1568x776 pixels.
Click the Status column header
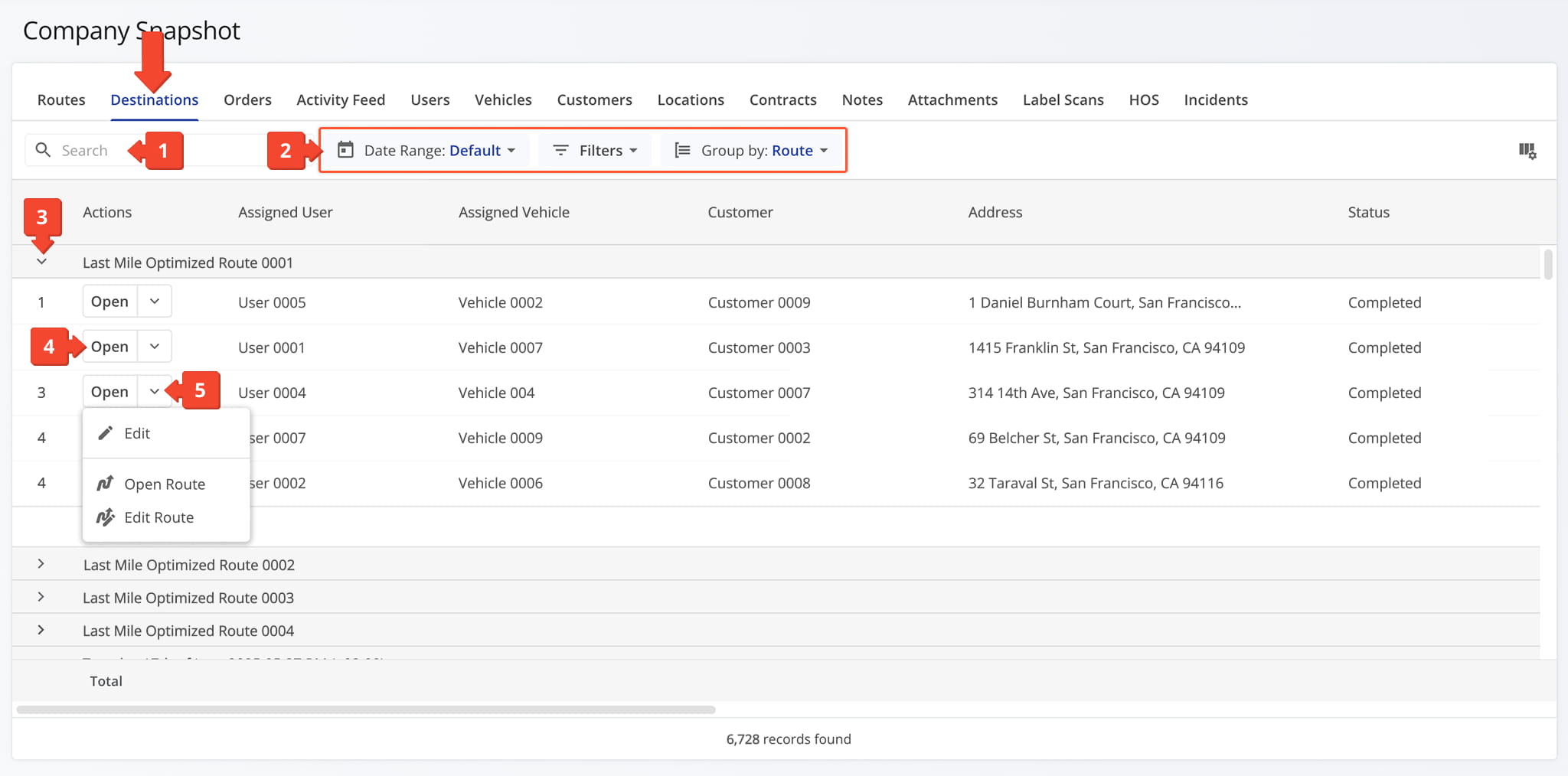[x=1368, y=212]
